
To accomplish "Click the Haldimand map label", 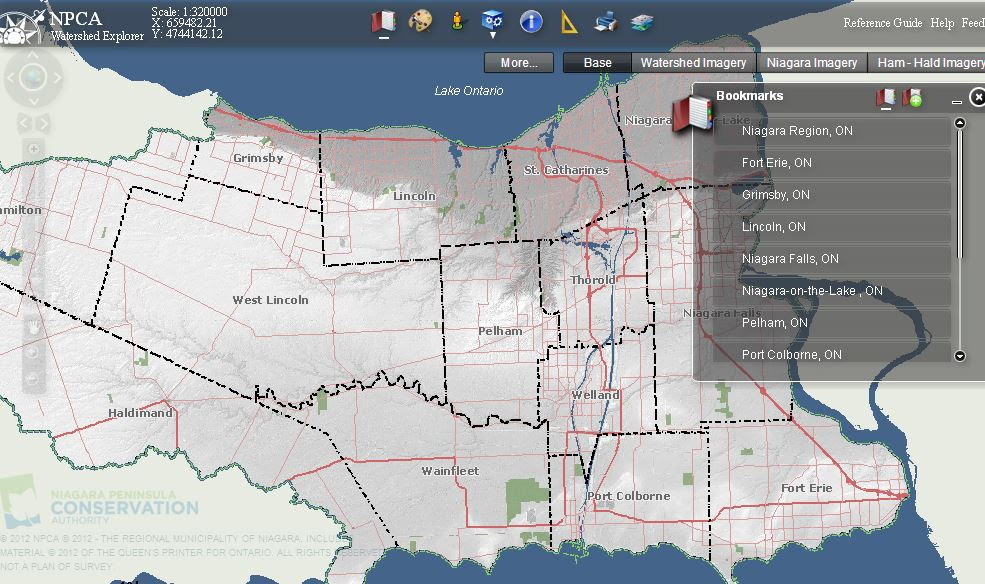I will coord(140,413).
